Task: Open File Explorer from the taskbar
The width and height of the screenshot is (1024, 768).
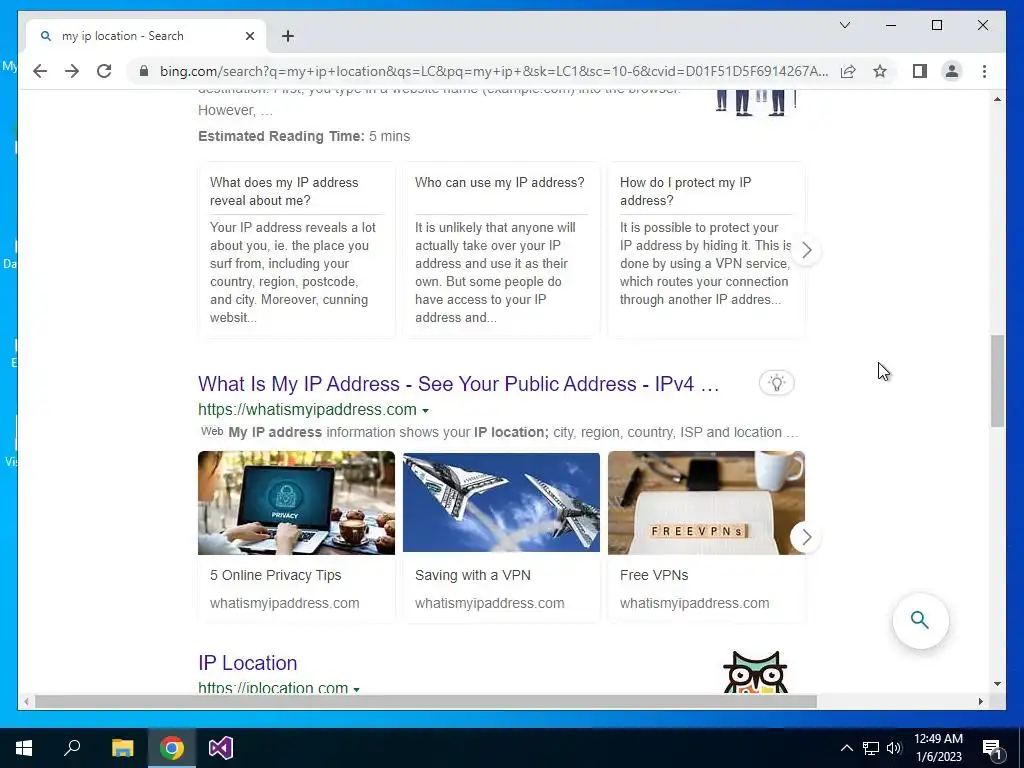Action: pyautogui.click(x=122, y=748)
